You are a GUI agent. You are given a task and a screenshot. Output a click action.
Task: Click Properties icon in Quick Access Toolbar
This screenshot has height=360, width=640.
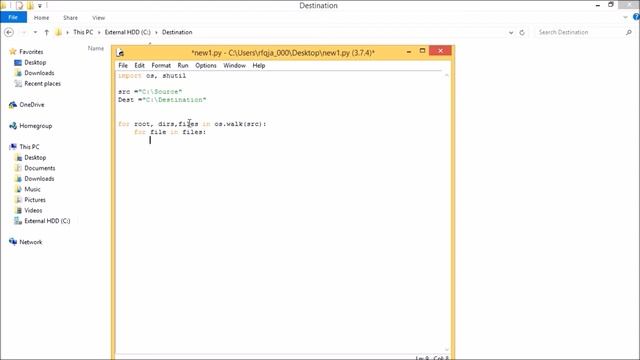coord(19,6)
